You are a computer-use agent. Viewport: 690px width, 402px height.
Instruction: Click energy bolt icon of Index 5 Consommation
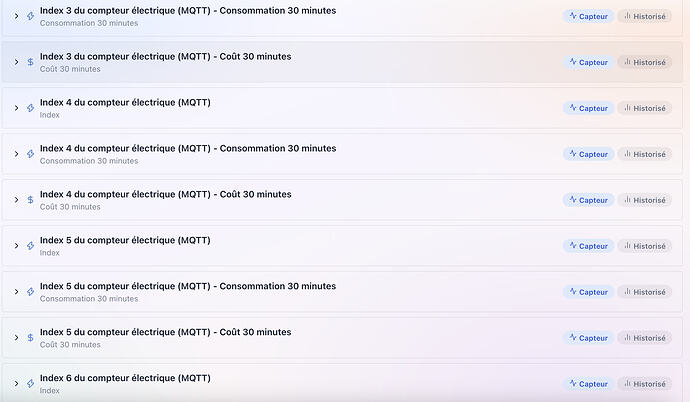pyautogui.click(x=30, y=292)
